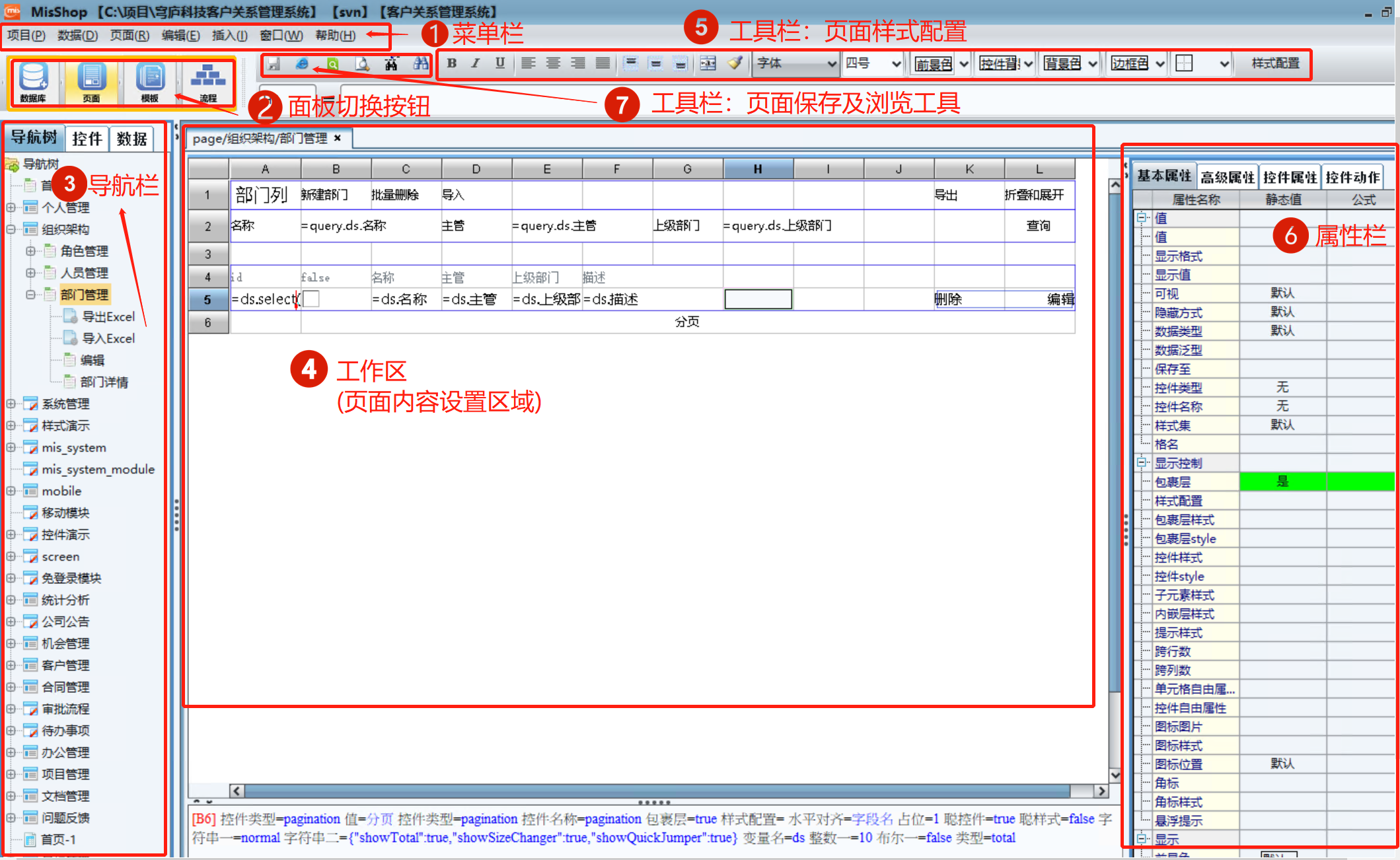Select 导出Excel in navigation tree

tap(108, 317)
